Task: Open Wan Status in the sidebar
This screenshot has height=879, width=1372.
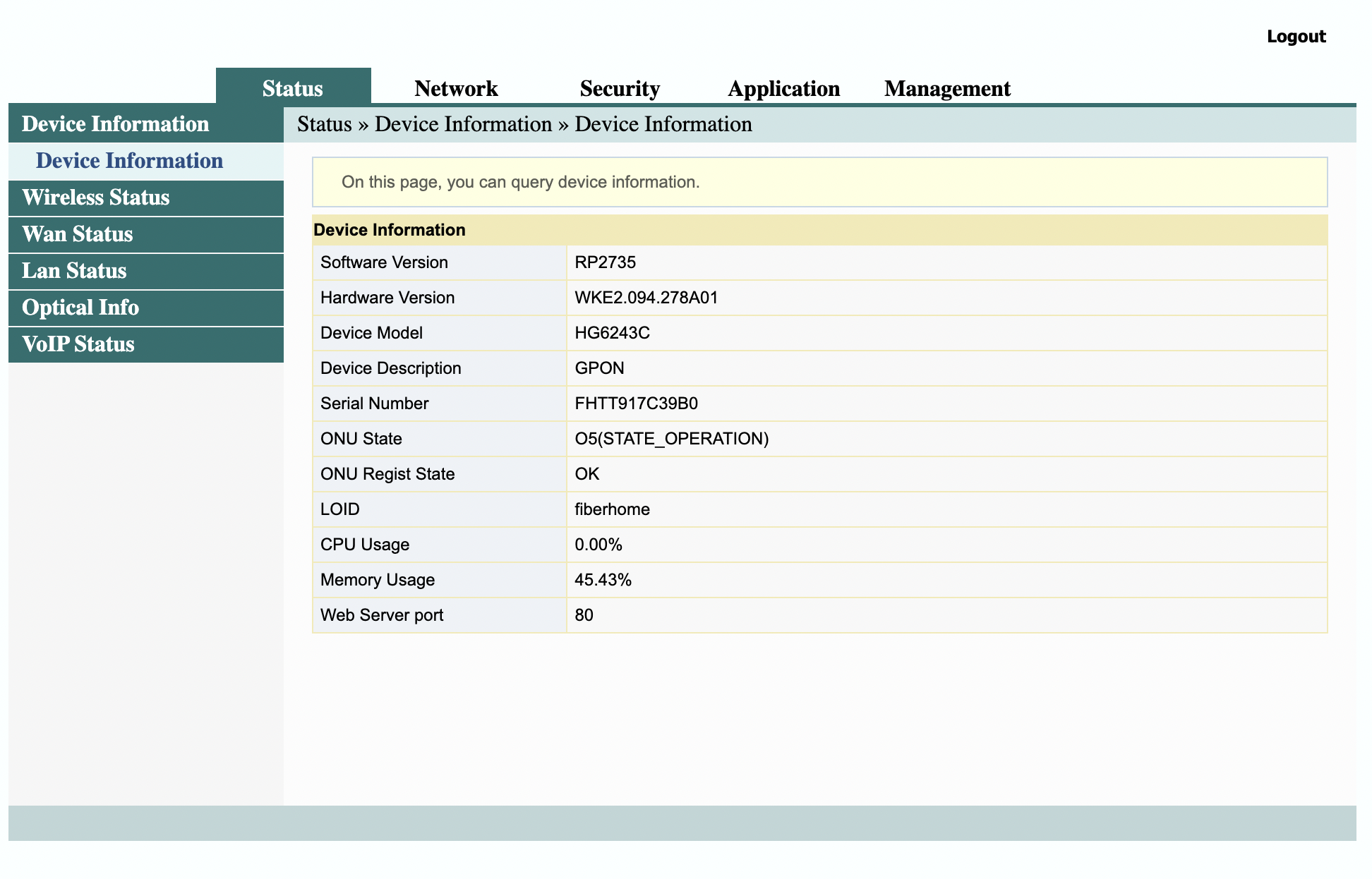Action: [76, 234]
